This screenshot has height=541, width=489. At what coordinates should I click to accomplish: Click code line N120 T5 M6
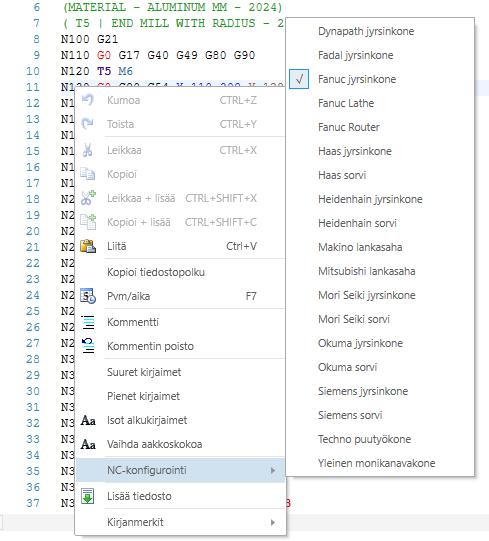(97, 71)
